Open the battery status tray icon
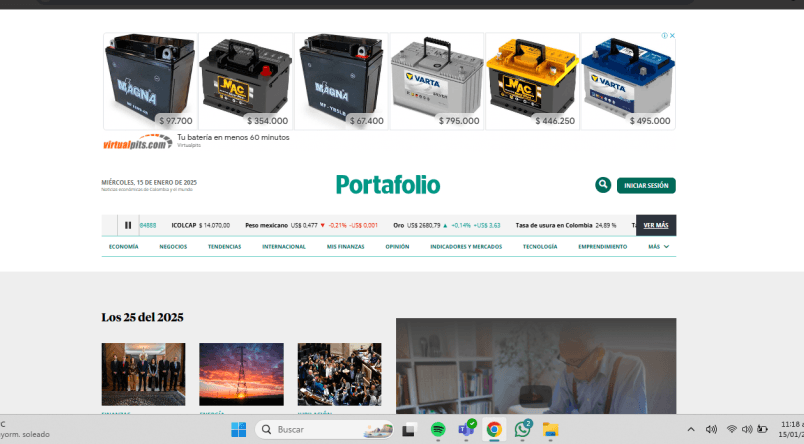 (762, 429)
